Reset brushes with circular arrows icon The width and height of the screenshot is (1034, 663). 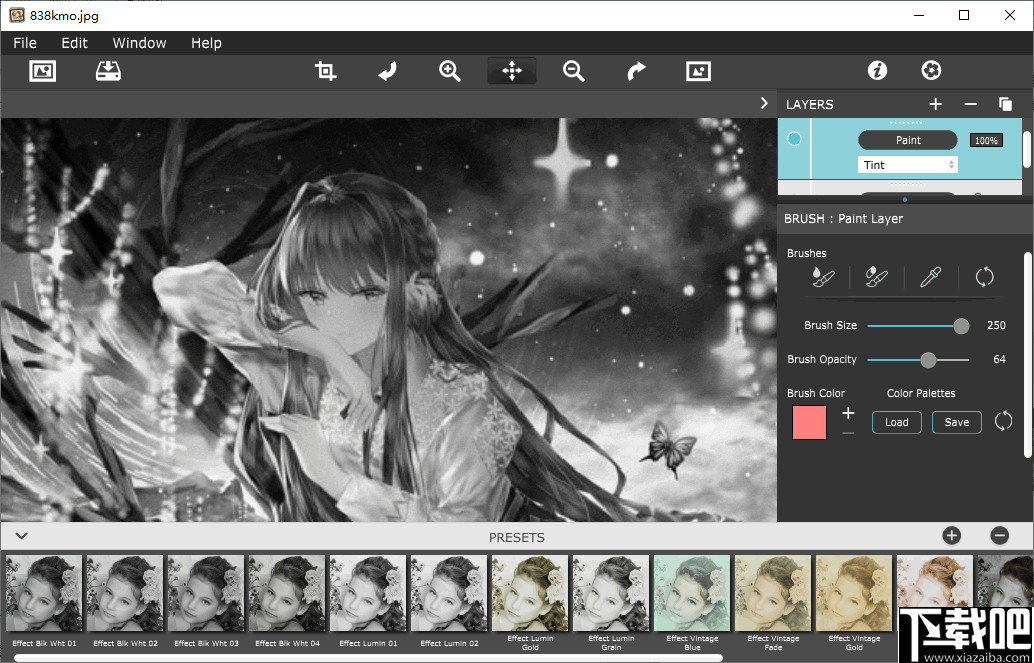point(984,277)
